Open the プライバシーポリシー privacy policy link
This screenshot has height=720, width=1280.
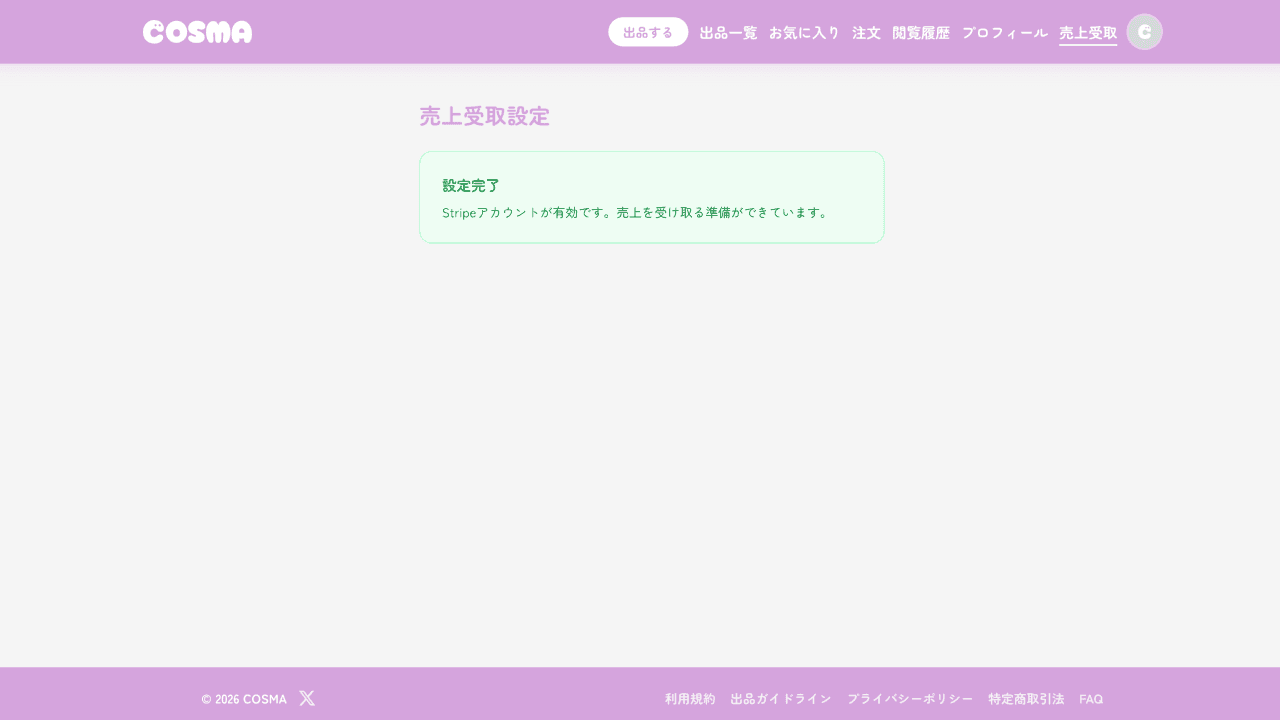(911, 698)
